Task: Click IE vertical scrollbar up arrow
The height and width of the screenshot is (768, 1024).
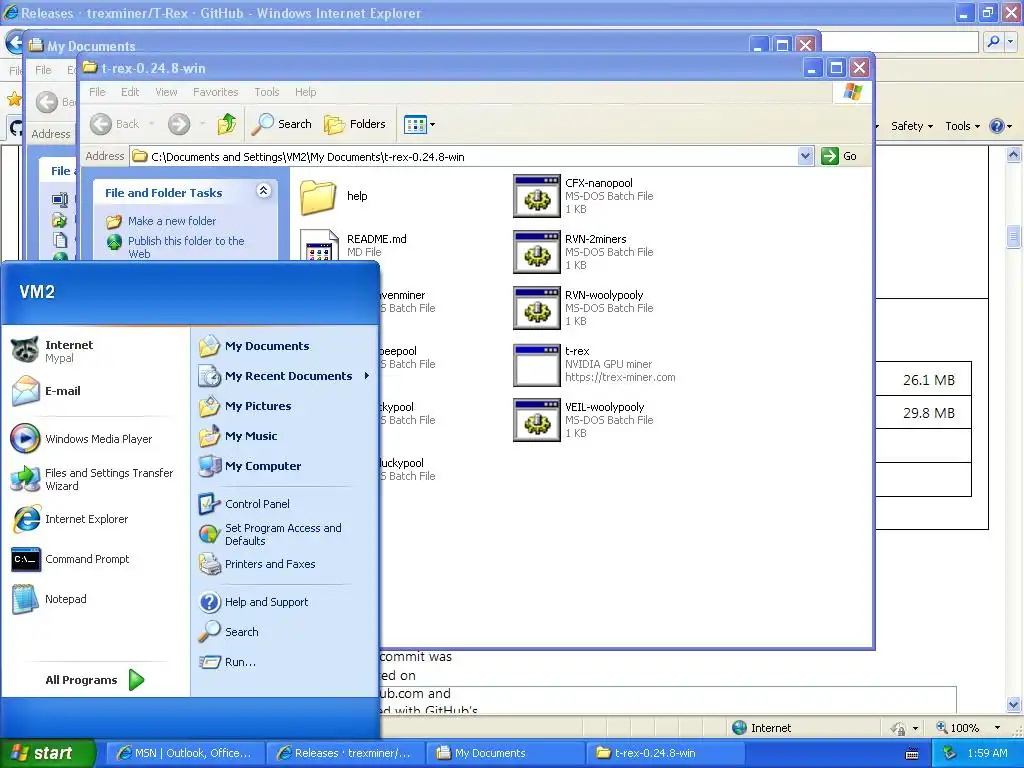Action: pos(1014,155)
